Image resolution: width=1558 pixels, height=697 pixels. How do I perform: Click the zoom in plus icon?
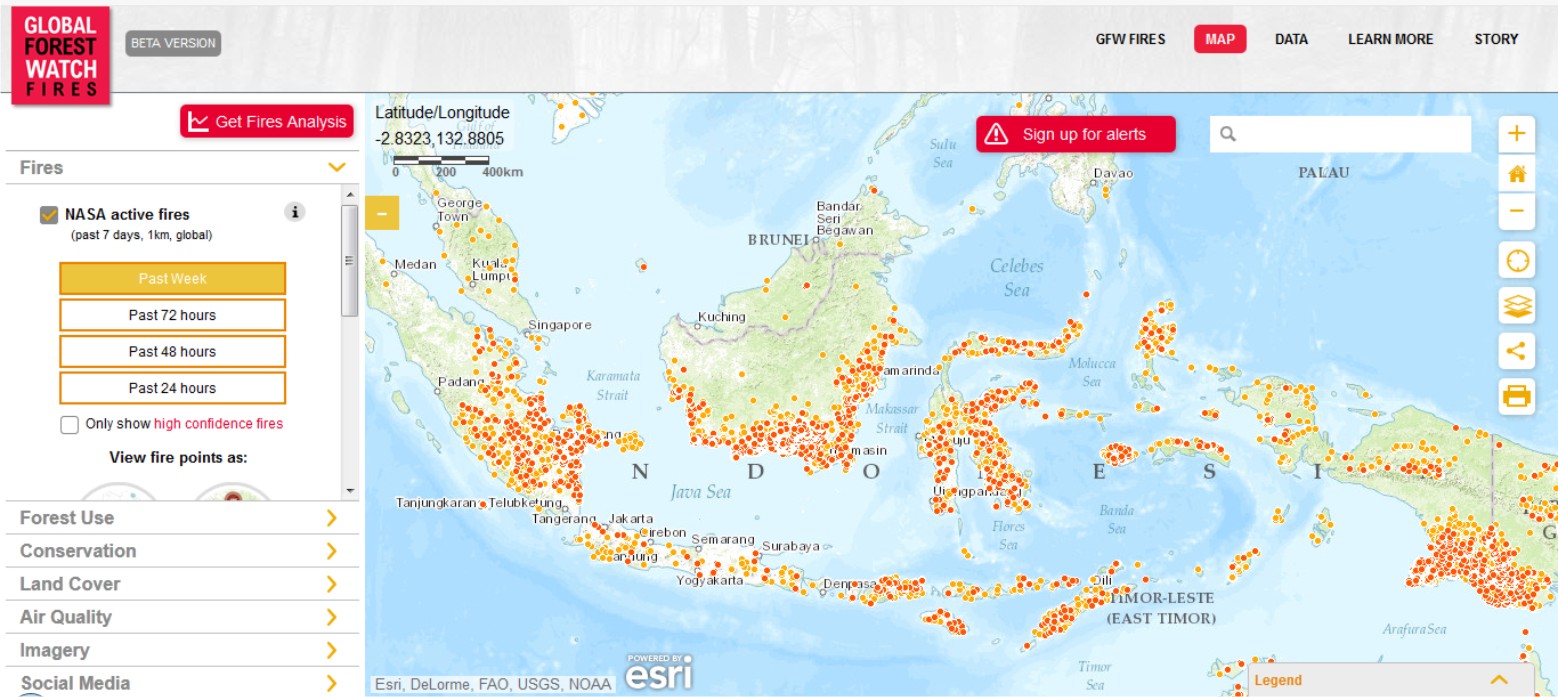tap(1516, 134)
